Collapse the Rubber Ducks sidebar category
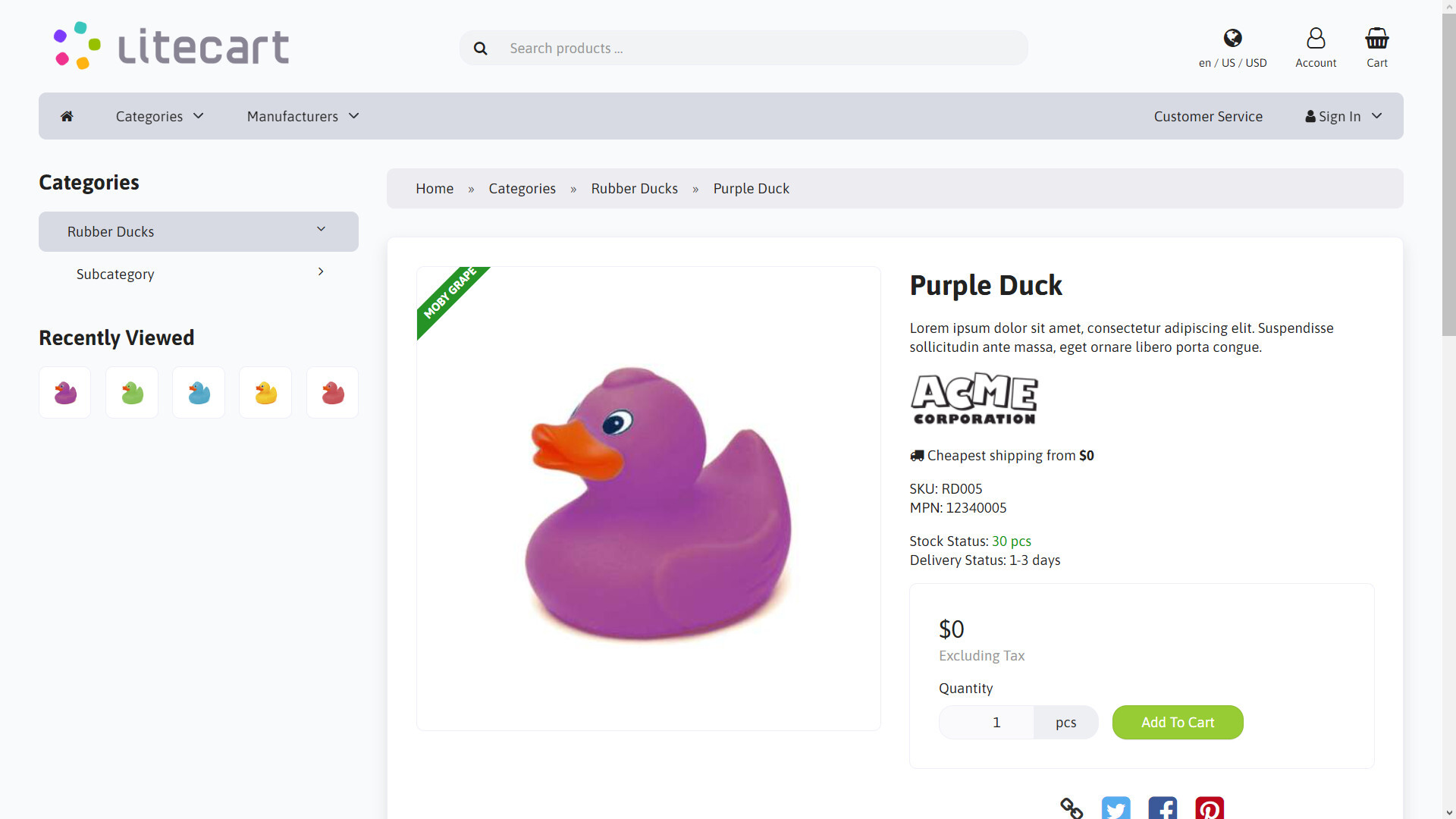This screenshot has width=1456, height=819. (321, 230)
